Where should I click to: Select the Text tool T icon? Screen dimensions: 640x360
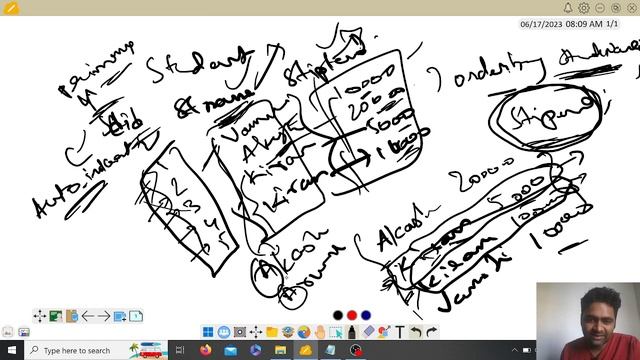tap(400, 332)
